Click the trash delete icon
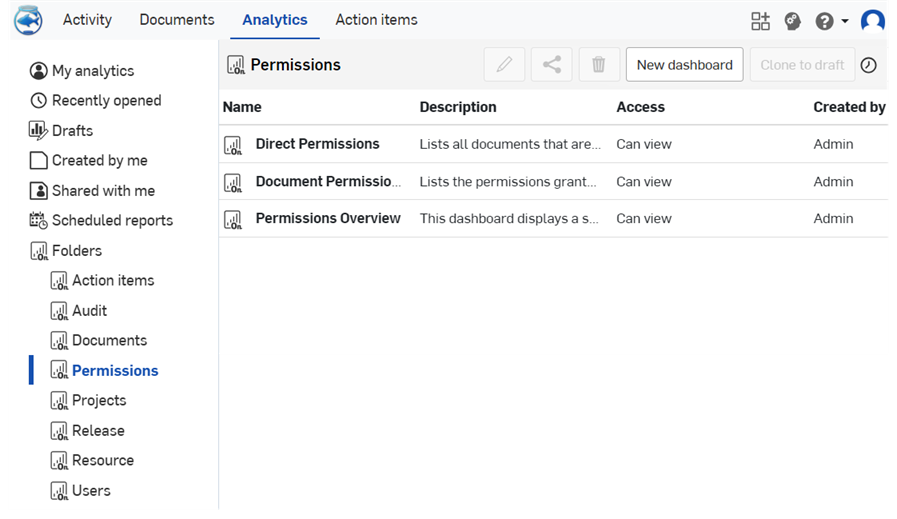897x519 pixels. click(599, 65)
